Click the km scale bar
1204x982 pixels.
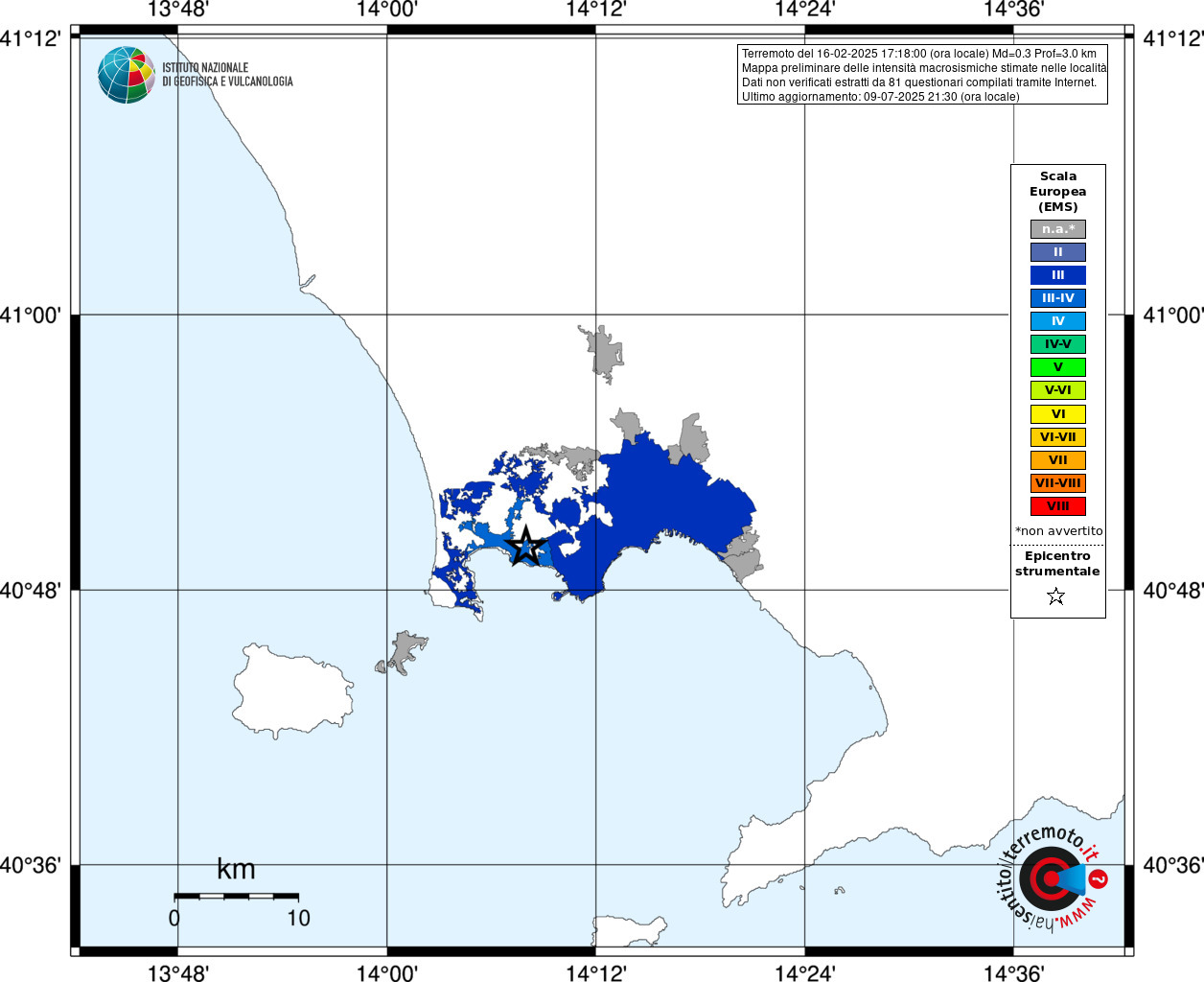pyautogui.click(x=236, y=896)
